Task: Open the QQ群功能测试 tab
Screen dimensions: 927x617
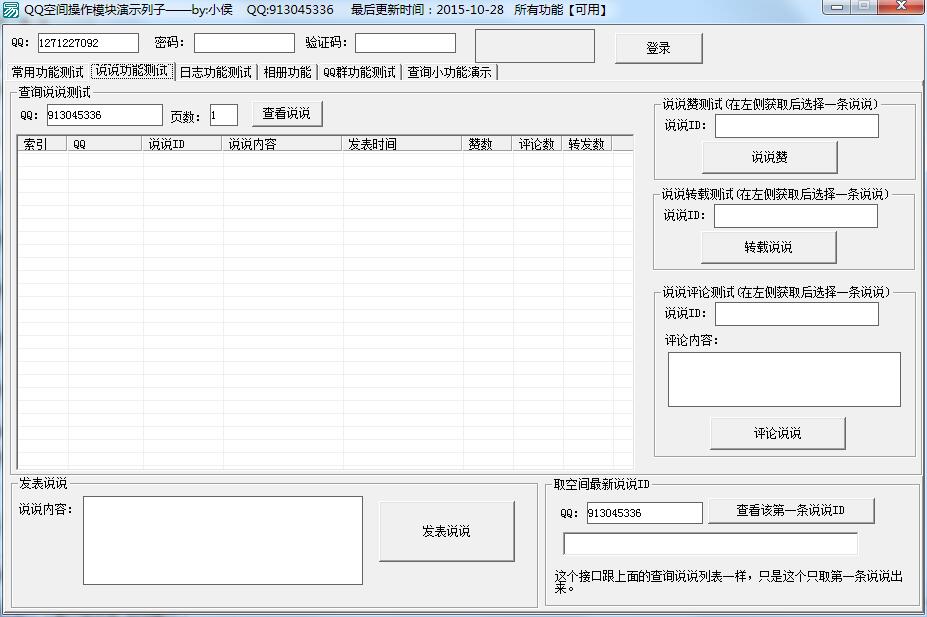Action: [x=359, y=72]
